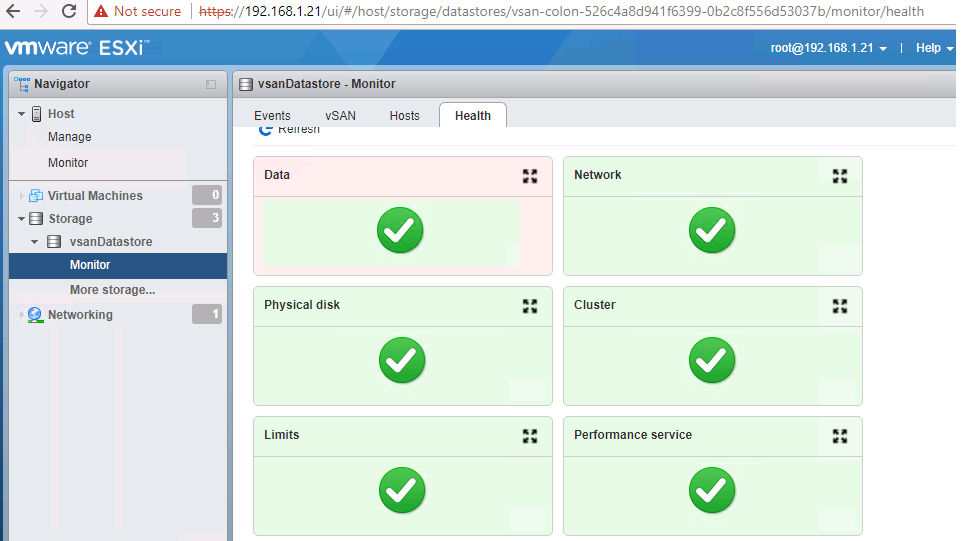Click More storage... link
Screen dimensions: 962x541
click(x=112, y=290)
